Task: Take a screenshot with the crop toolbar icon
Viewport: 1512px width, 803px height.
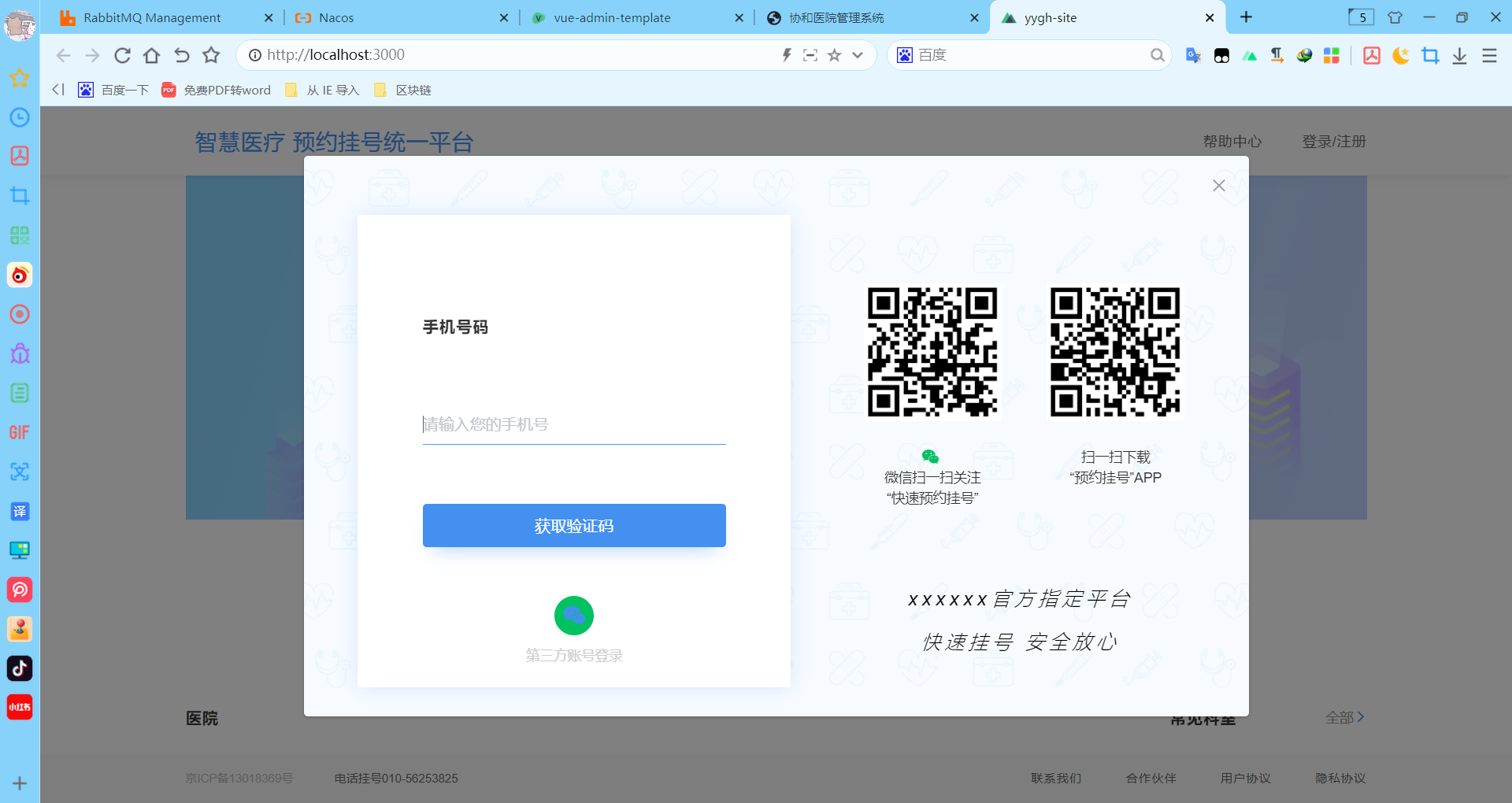Action: tap(1431, 55)
